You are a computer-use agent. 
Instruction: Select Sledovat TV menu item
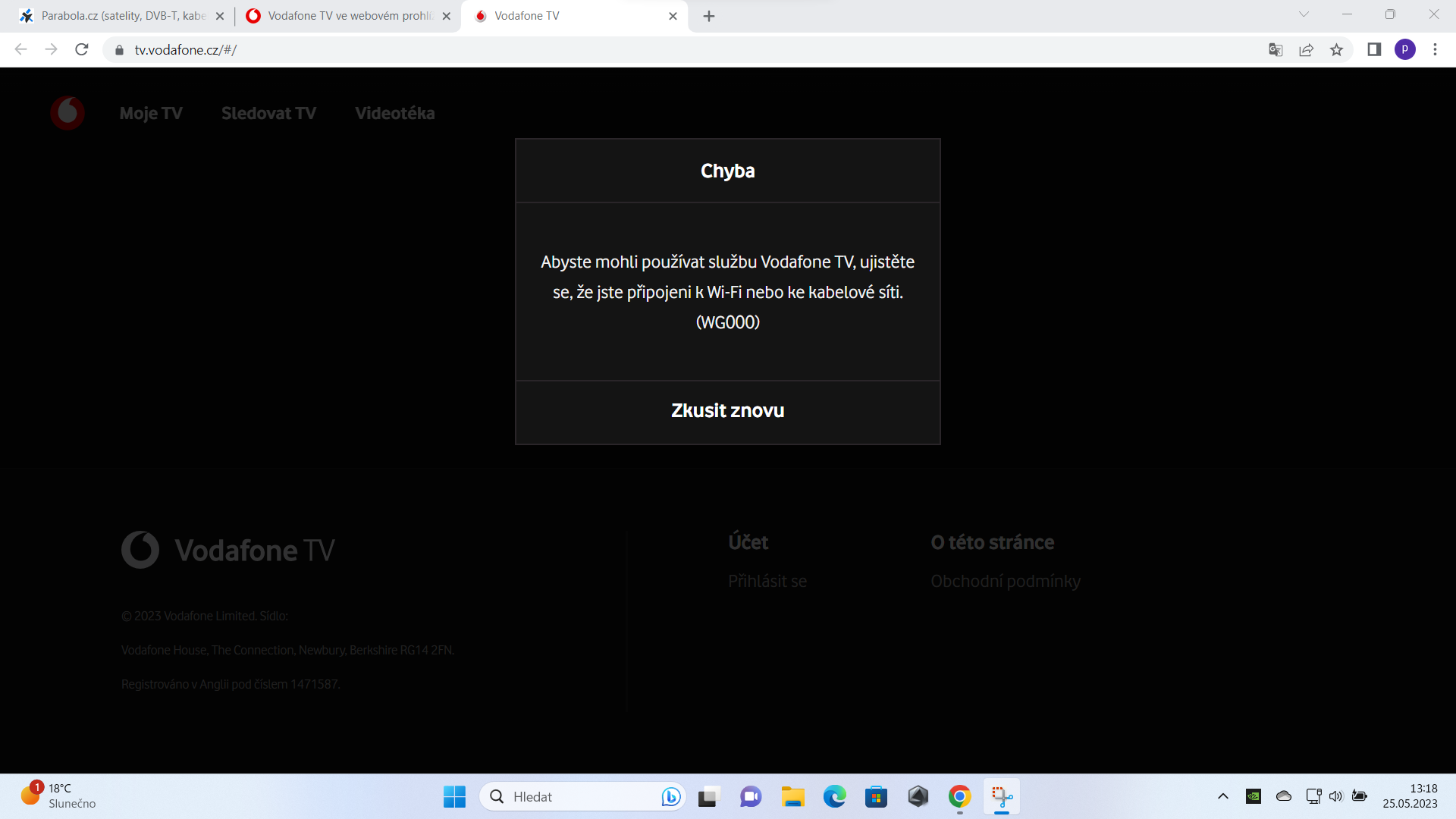tap(268, 114)
